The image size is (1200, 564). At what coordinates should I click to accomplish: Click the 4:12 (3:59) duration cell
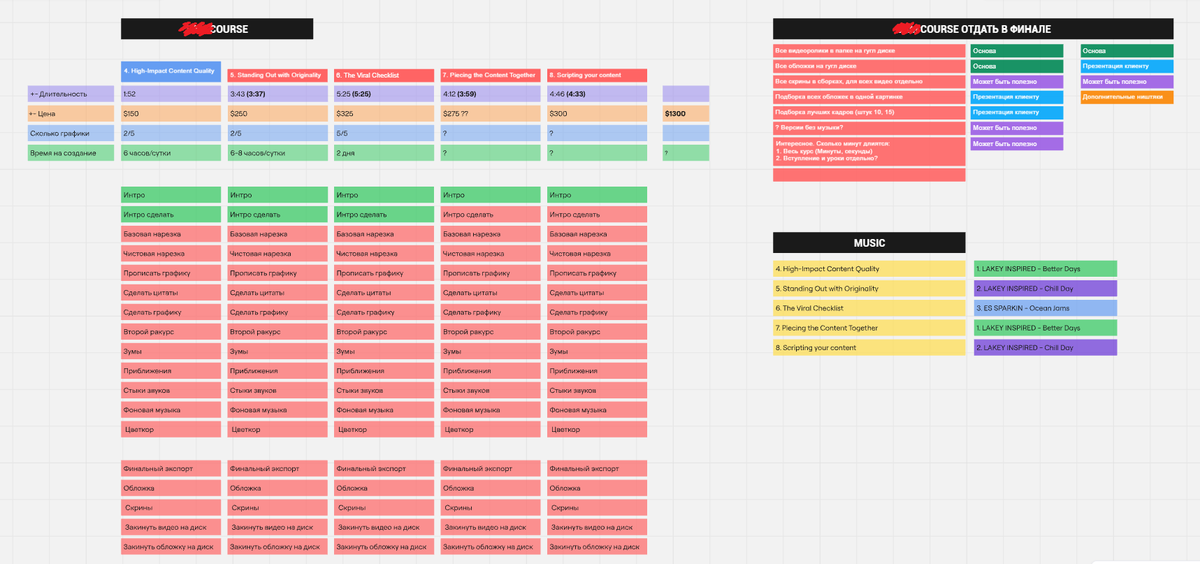click(491, 93)
